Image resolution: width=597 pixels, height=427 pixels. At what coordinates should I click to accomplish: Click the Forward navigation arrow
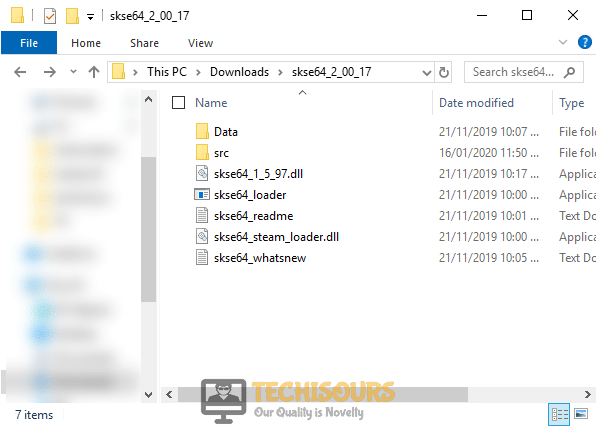coord(49,72)
